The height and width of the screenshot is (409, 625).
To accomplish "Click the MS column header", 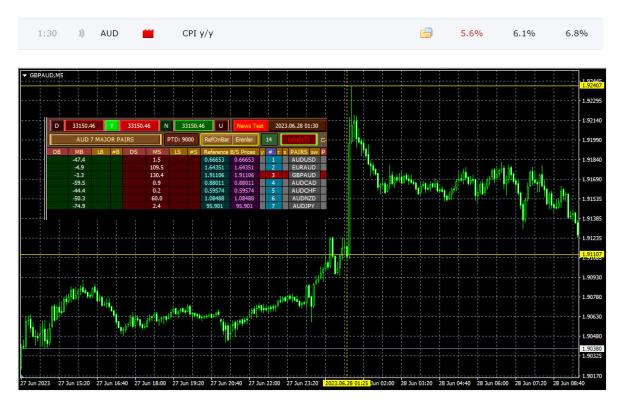I will (157, 152).
